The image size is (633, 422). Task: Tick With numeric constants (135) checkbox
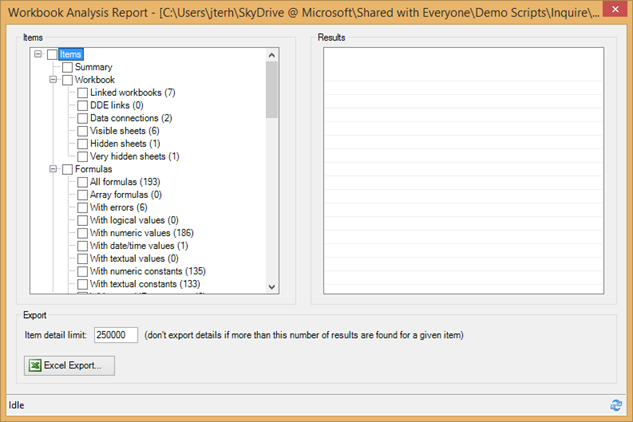82,271
